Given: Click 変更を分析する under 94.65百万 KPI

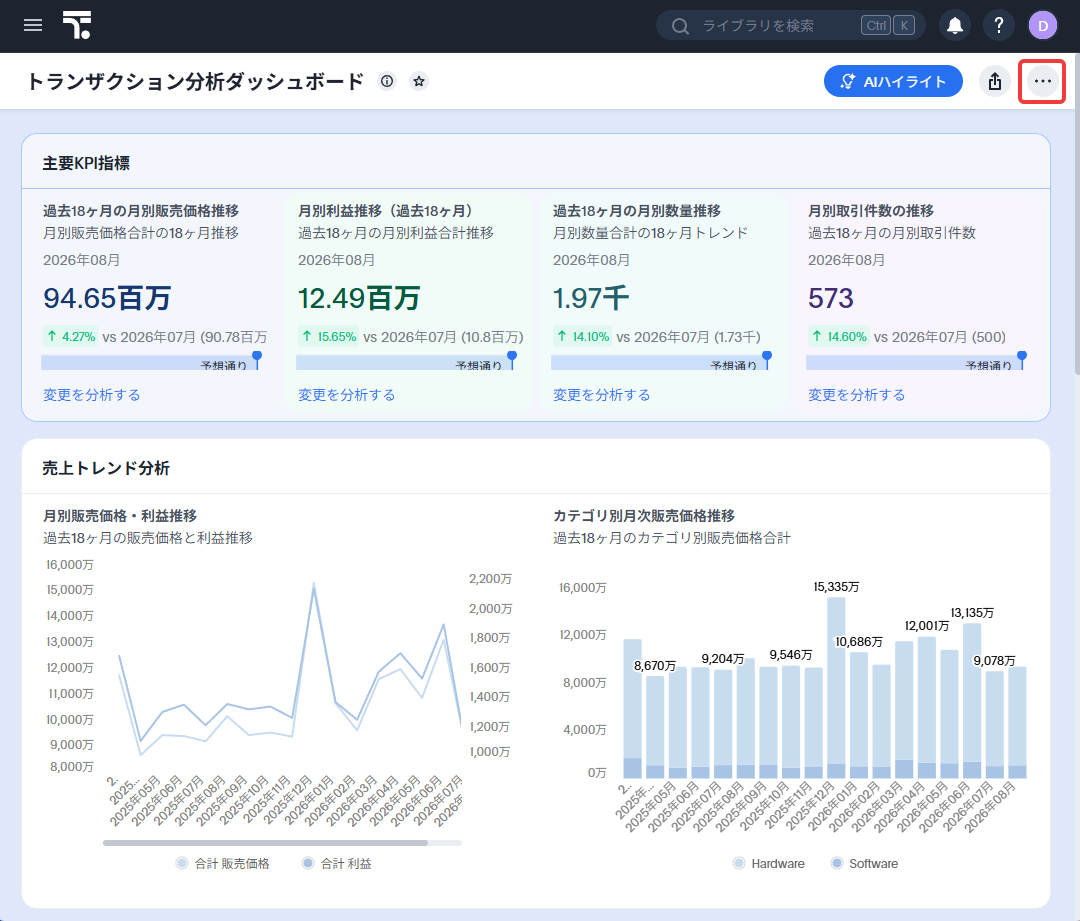Looking at the screenshot, I should pos(92,395).
